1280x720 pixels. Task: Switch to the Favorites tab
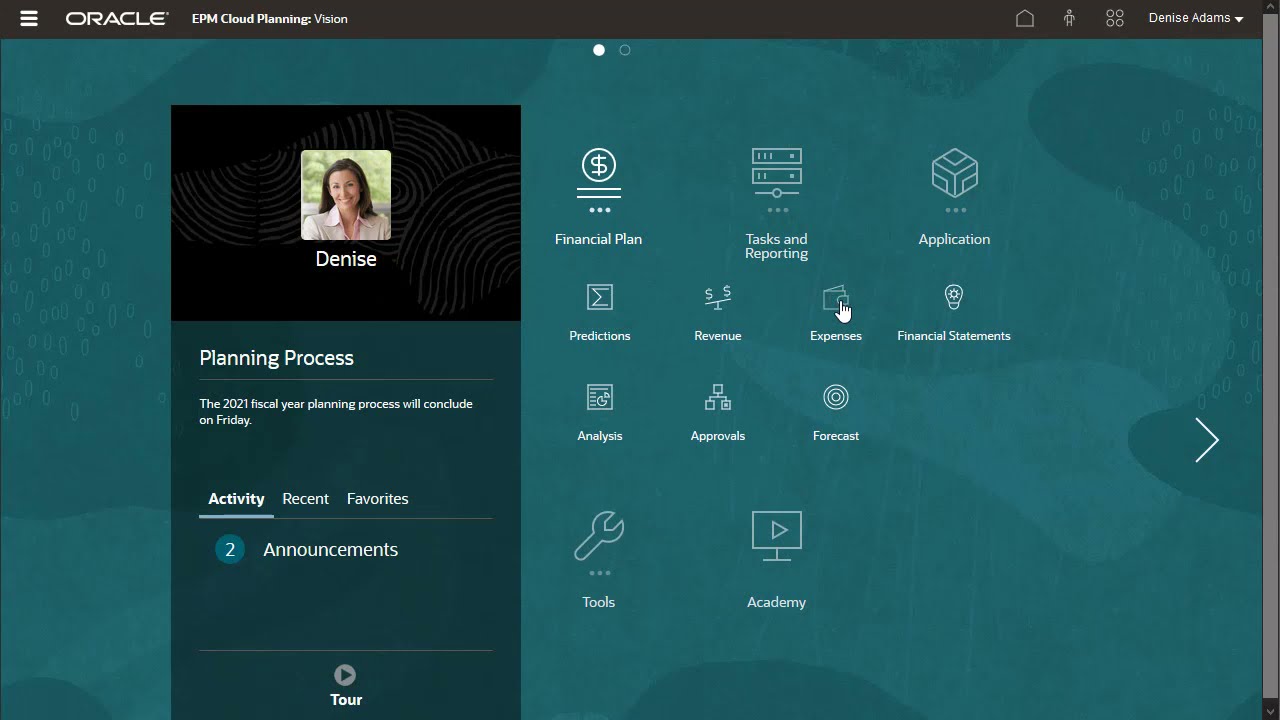(377, 499)
